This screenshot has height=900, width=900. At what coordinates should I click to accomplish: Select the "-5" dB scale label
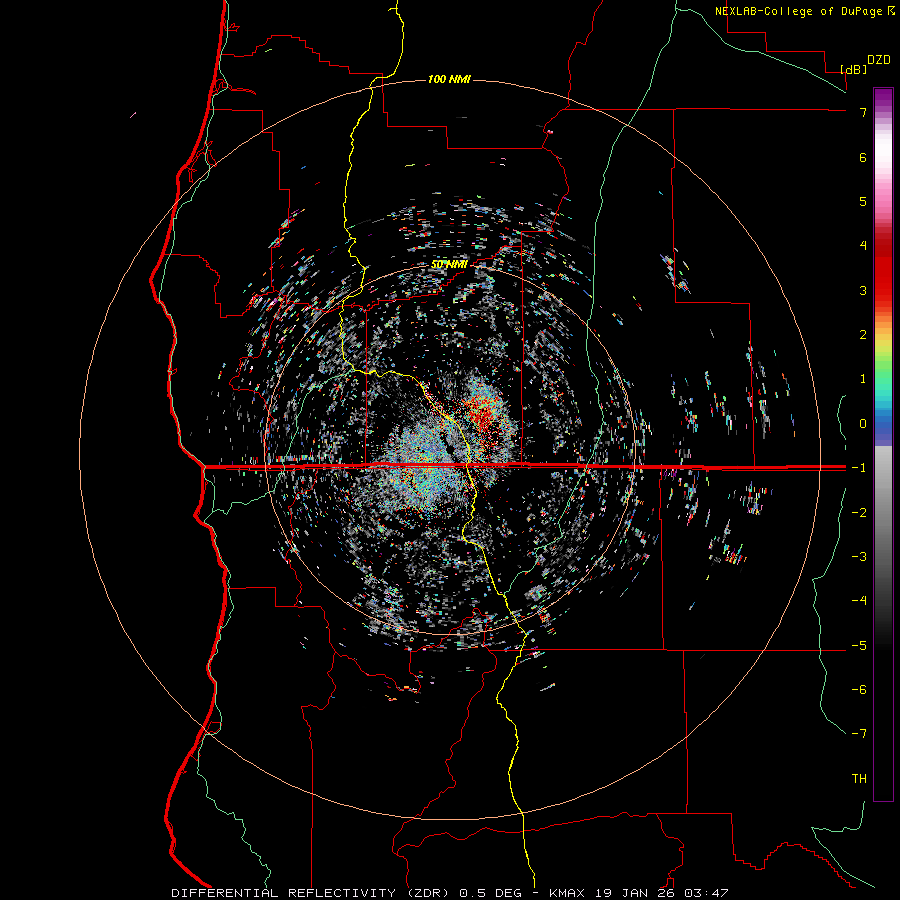point(859,646)
